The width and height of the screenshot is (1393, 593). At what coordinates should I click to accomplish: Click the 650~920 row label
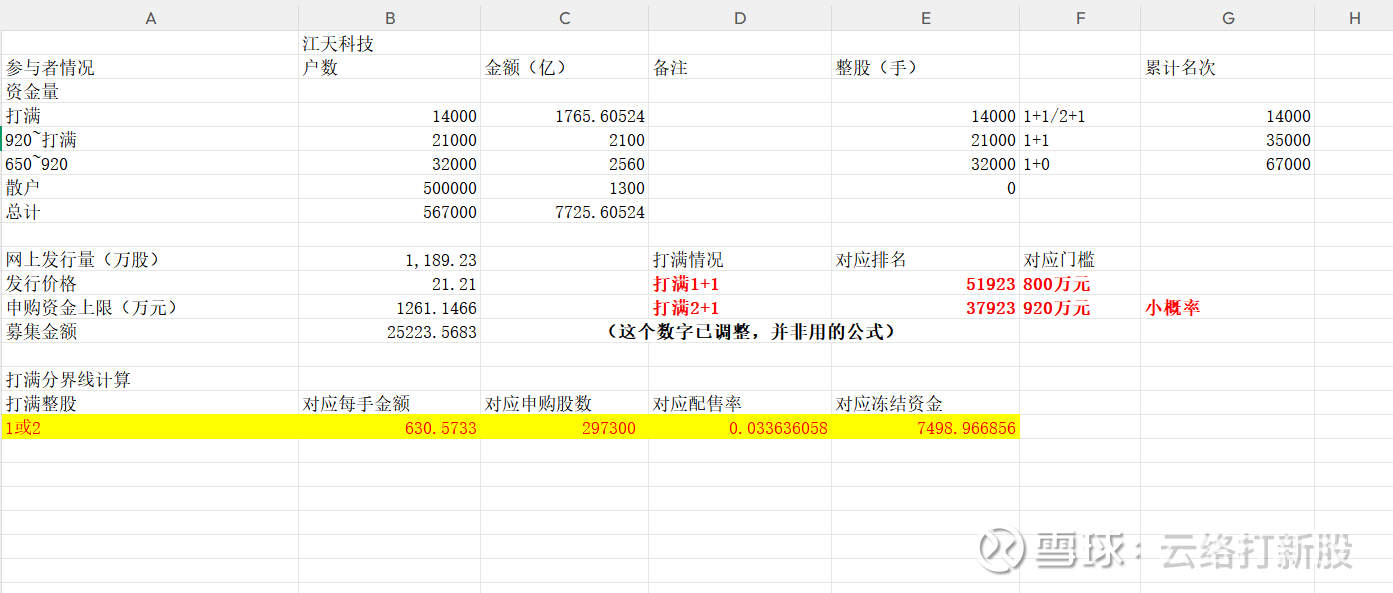[150, 163]
